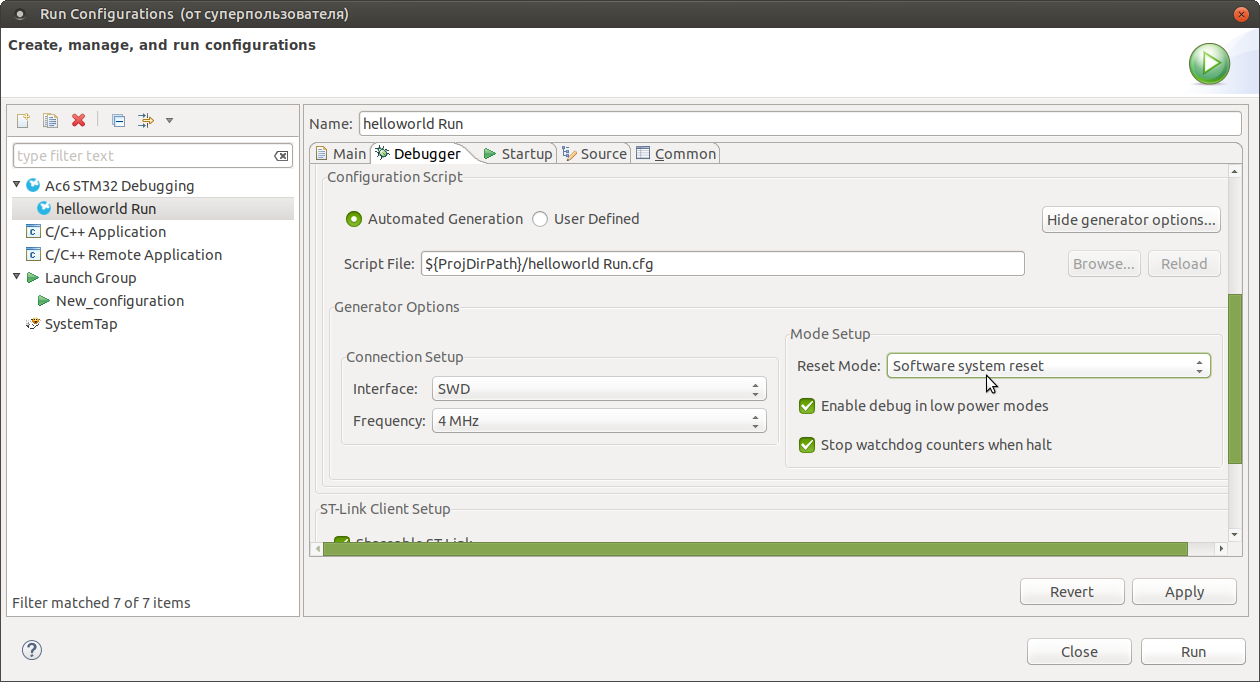Switch to the Source tab
The height and width of the screenshot is (682, 1260).
tap(594, 154)
